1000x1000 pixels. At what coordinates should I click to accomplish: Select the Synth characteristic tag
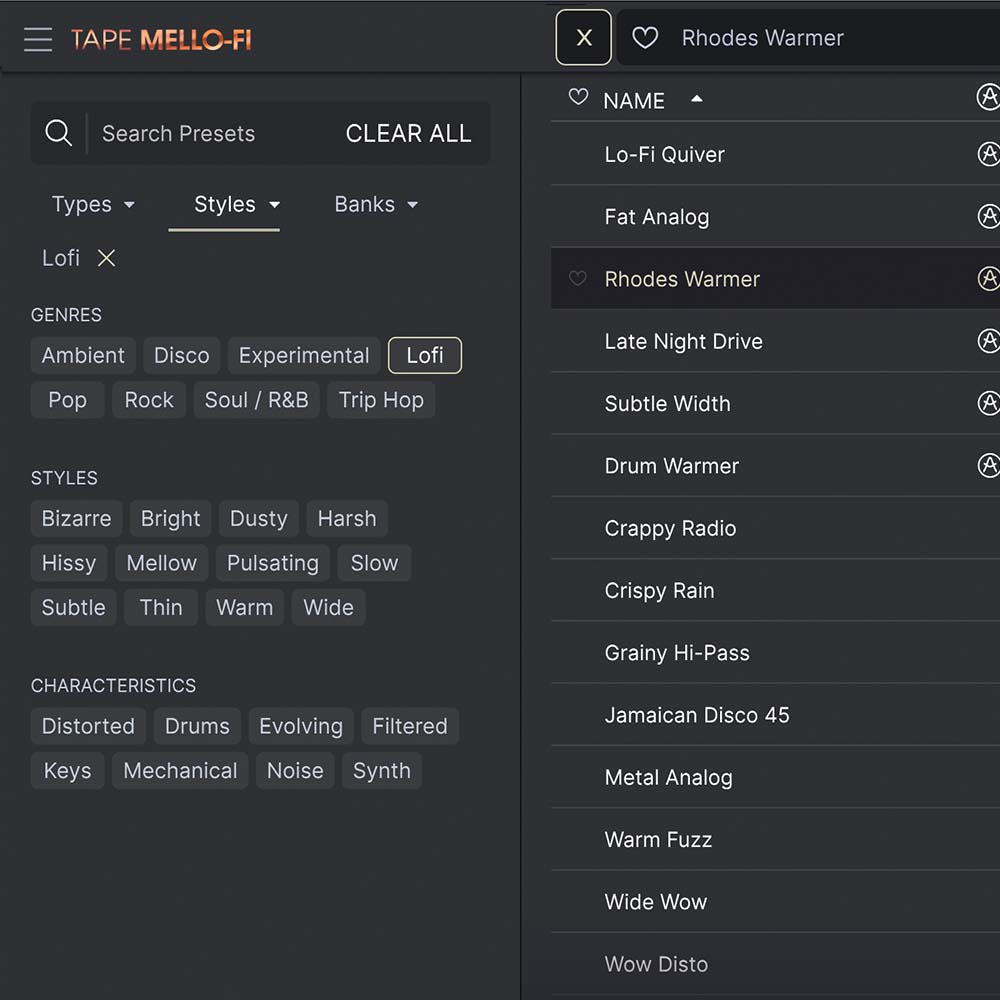pyautogui.click(x=381, y=770)
